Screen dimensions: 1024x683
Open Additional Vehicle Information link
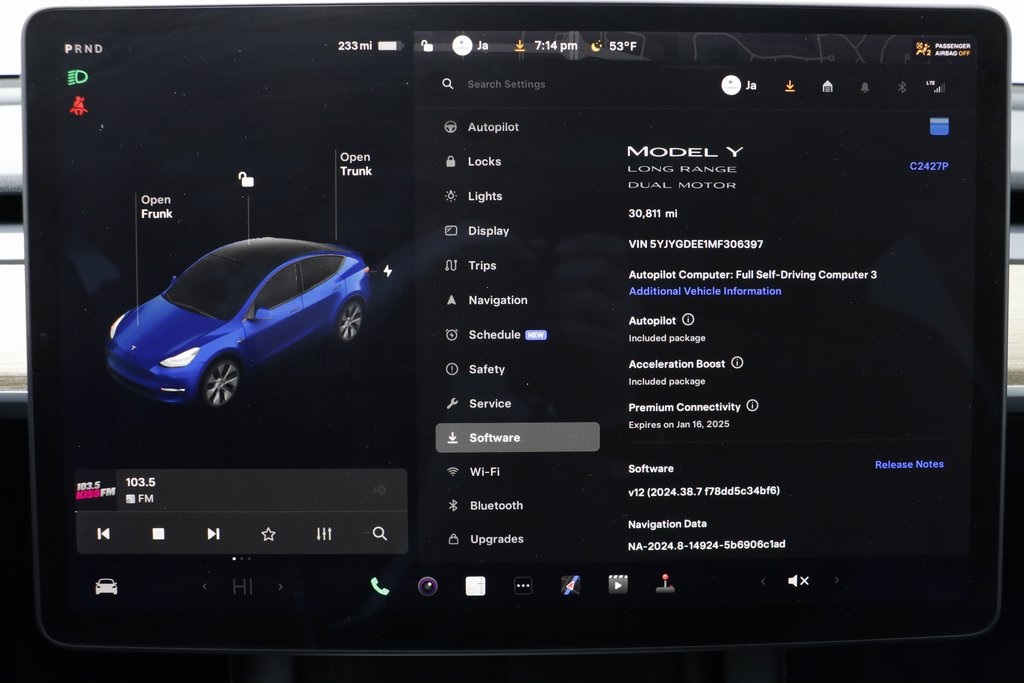705,291
